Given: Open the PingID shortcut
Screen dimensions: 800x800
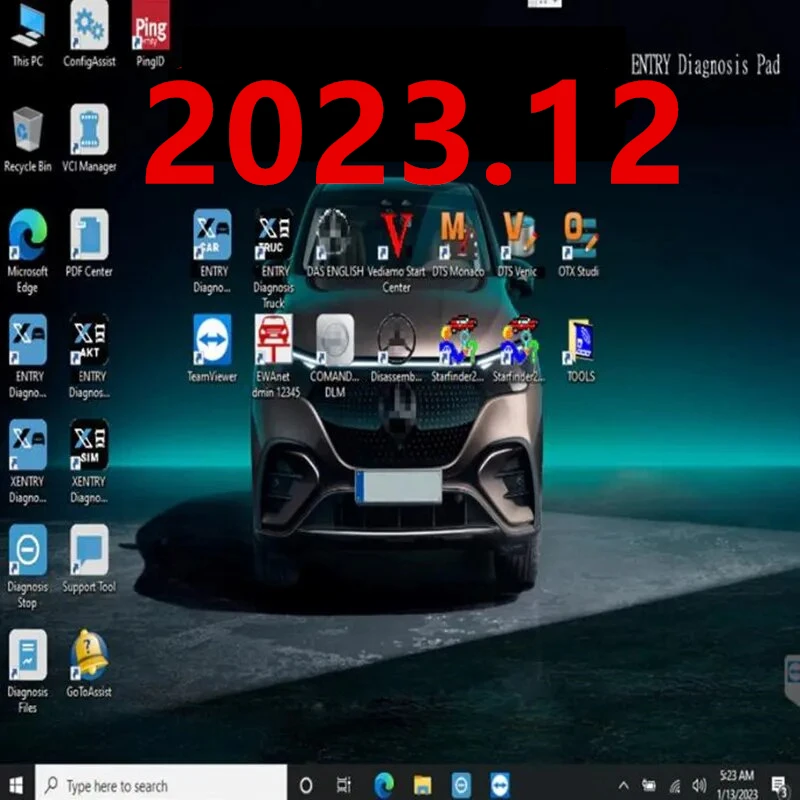Looking at the screenshot, I should point(151,35).
